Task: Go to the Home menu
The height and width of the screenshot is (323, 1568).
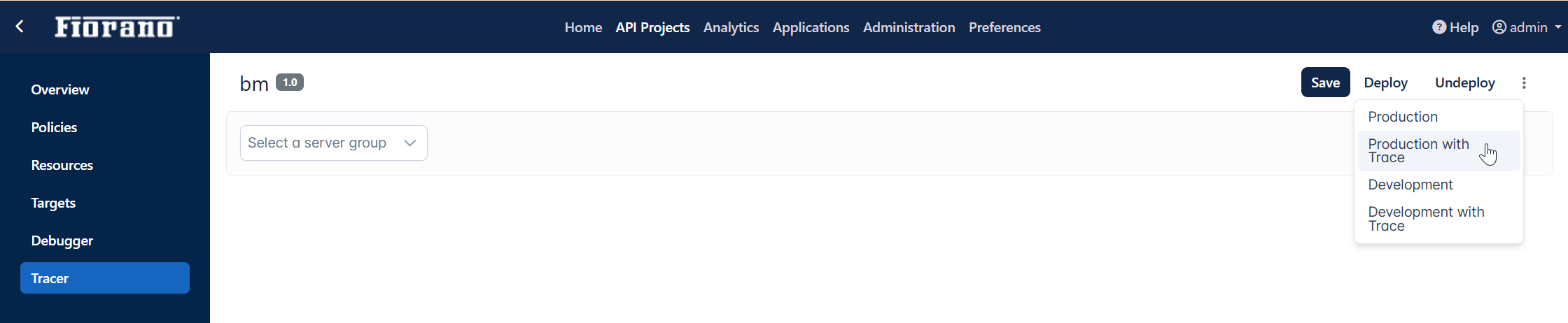Action: tap(583, 27)
